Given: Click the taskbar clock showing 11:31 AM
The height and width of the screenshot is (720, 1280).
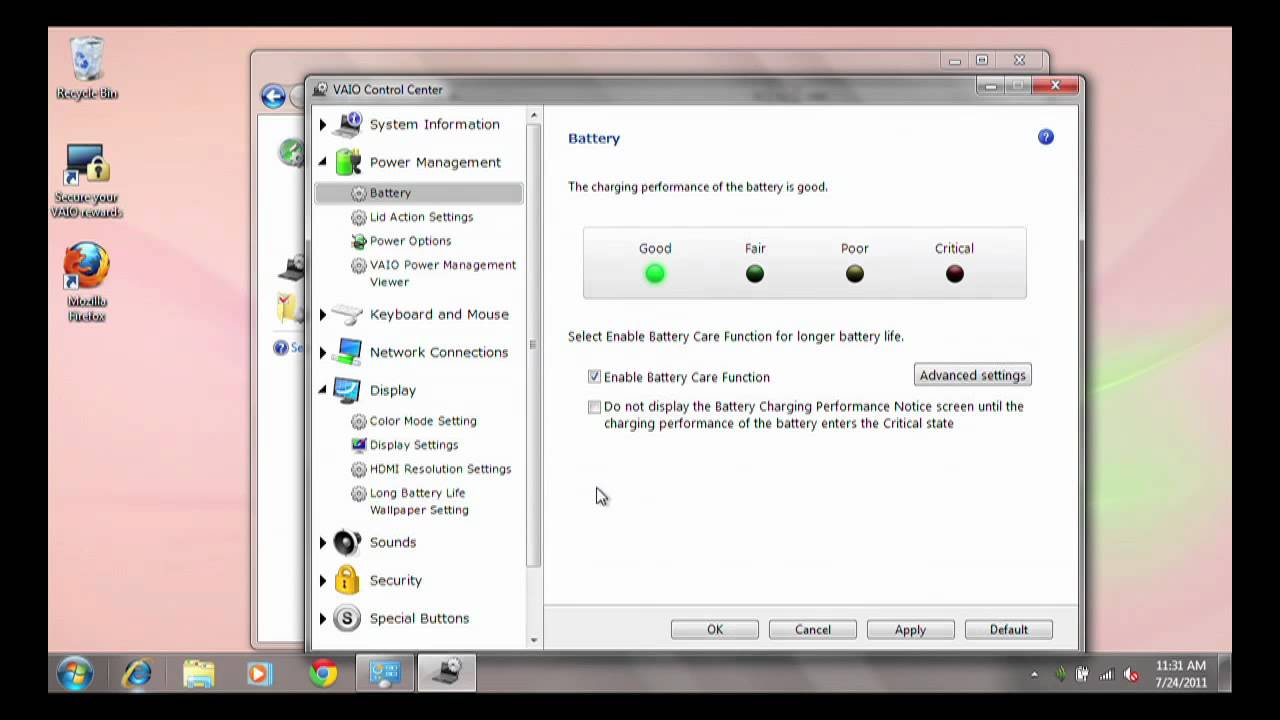Looking at the screenshot, I should point(1181,674).
